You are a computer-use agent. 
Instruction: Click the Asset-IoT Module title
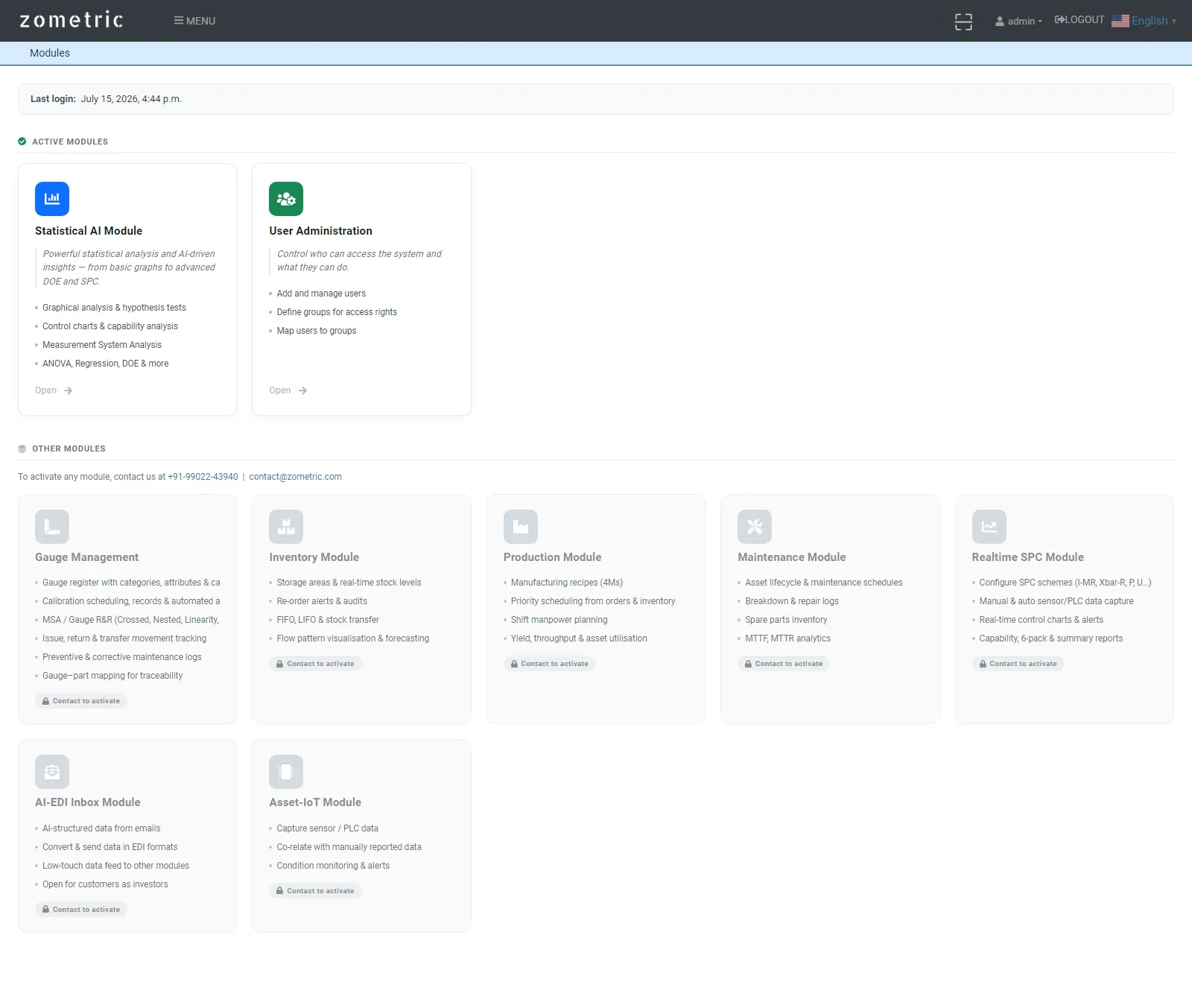click(315, 802)
